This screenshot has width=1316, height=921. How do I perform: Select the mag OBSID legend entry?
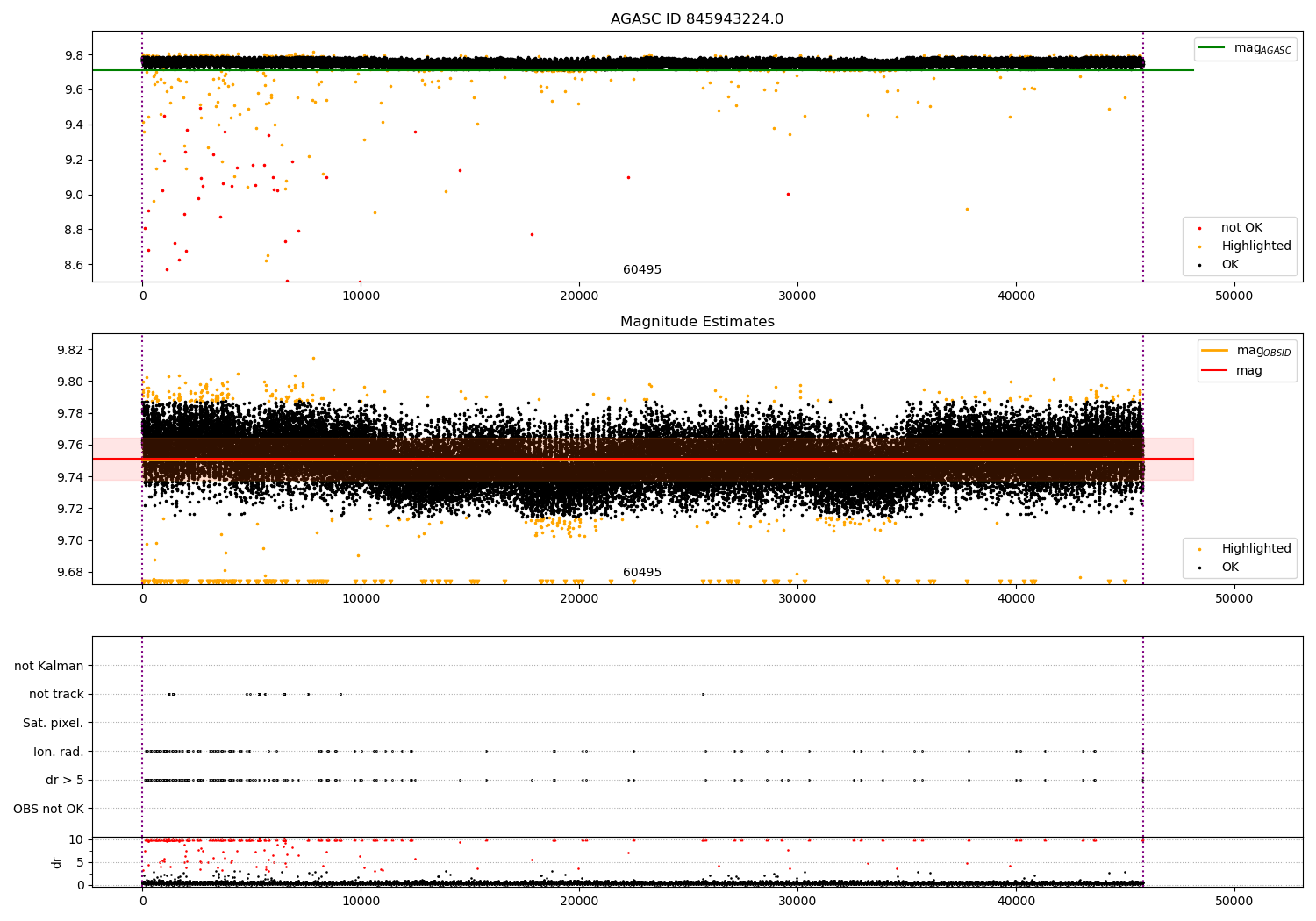(1247, 351)
